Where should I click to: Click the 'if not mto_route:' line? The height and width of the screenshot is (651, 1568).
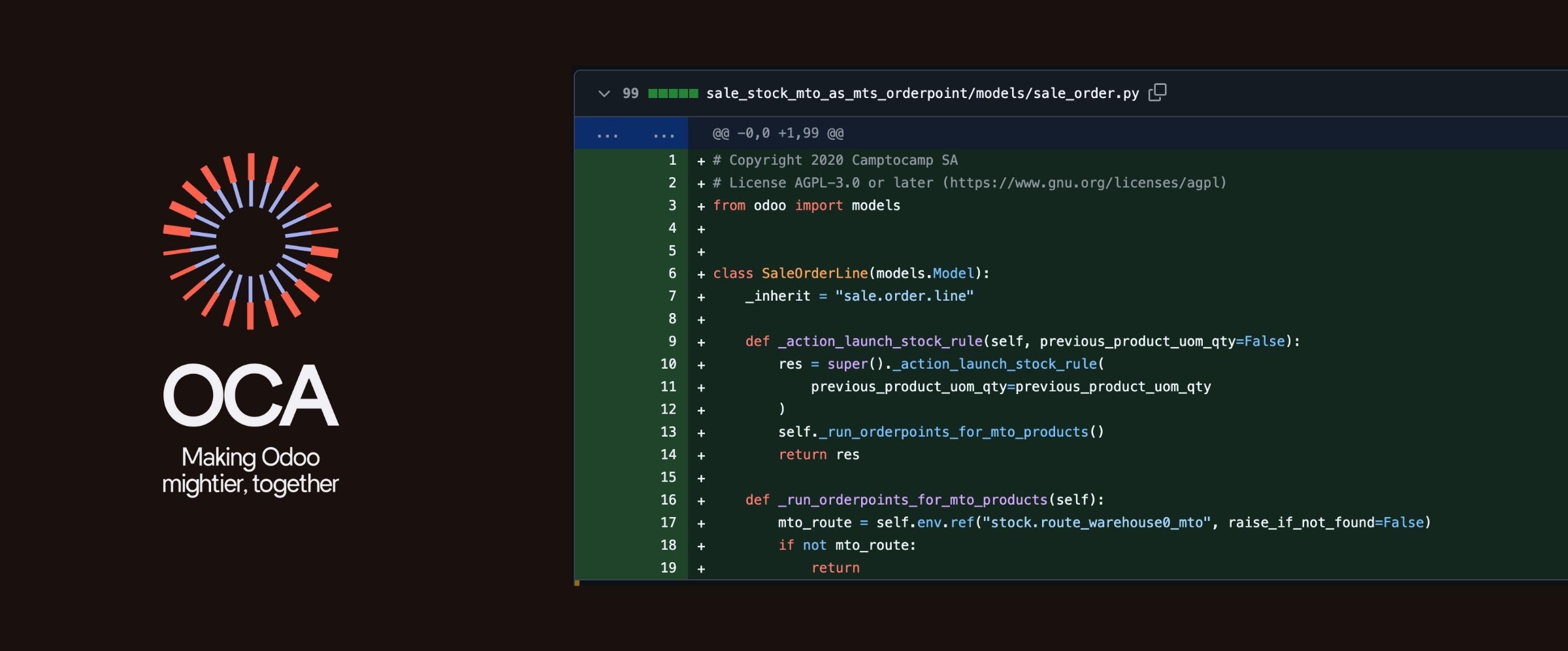[847, 546]
